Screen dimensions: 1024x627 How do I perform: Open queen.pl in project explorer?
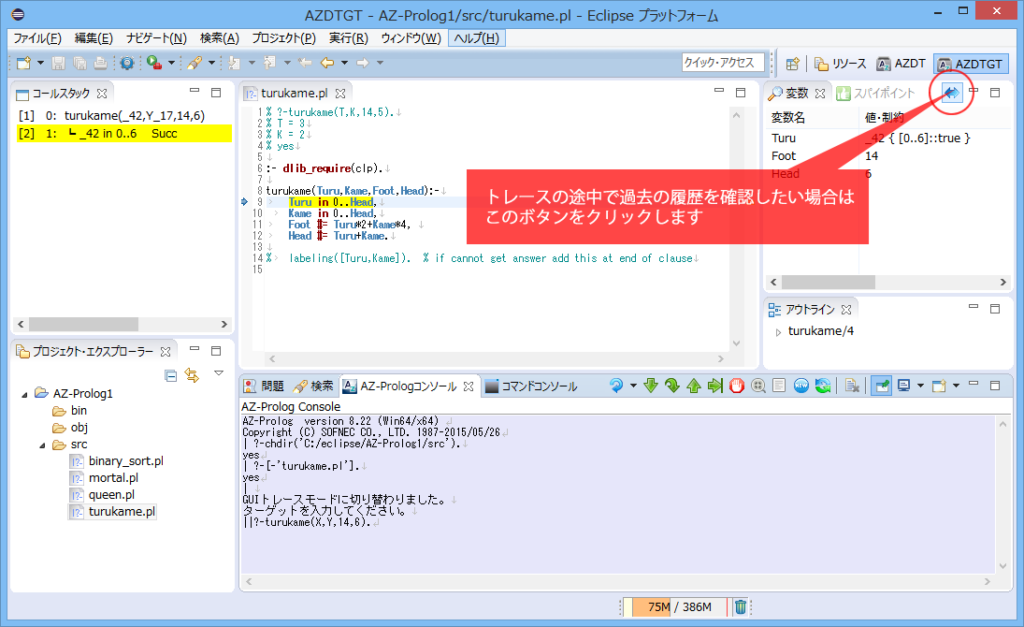(111, 494)
